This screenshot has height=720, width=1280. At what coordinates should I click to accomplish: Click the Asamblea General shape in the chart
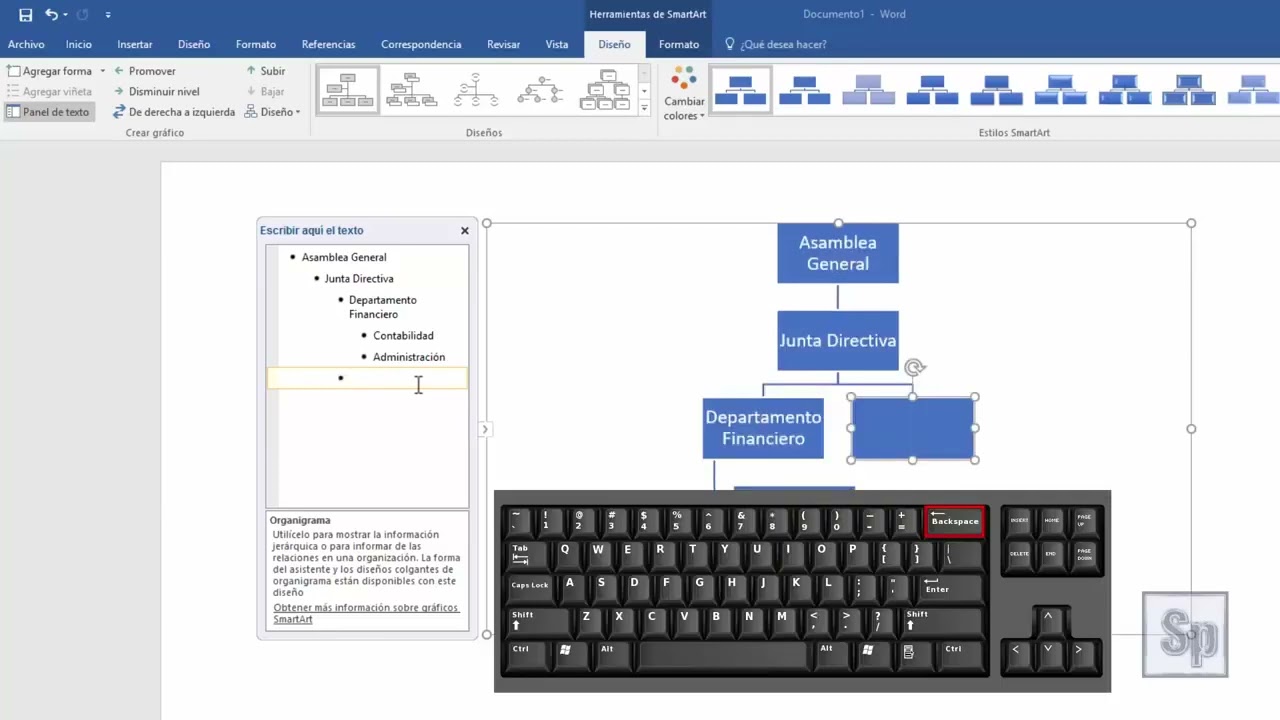838,253
